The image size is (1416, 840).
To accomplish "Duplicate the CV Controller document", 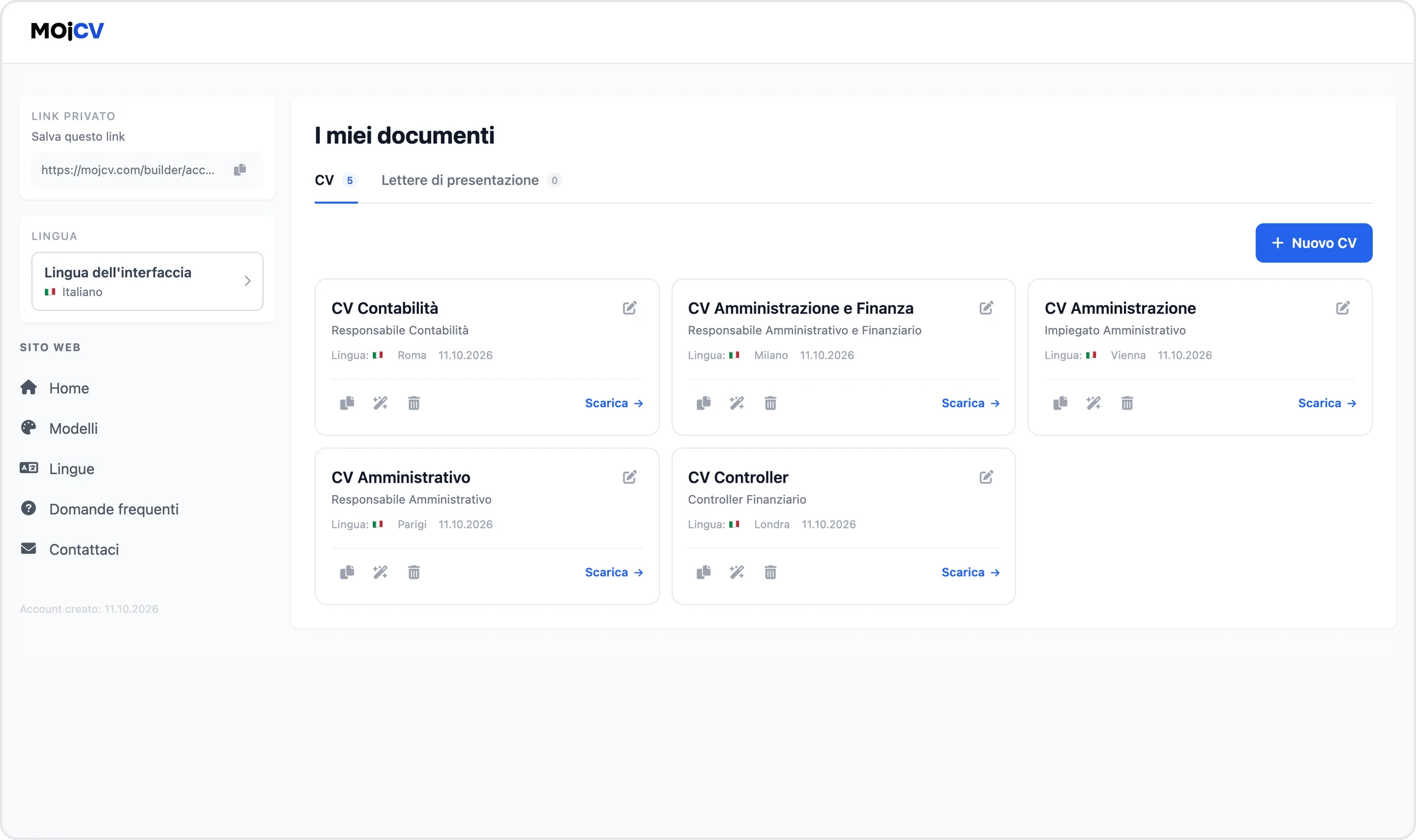I will (x=704, y=572).
